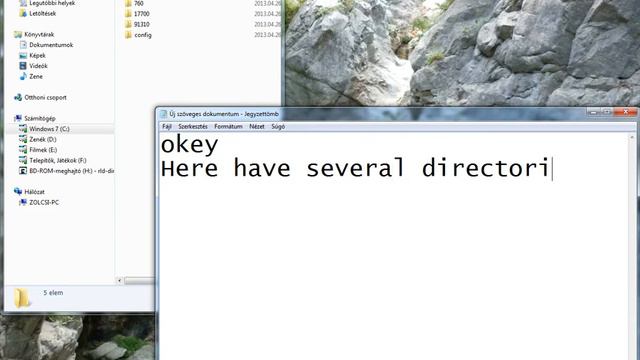Viewport: 640px width, 360px height.
Task: Select the 760 folder in Explorer
Action: (139, 3)
